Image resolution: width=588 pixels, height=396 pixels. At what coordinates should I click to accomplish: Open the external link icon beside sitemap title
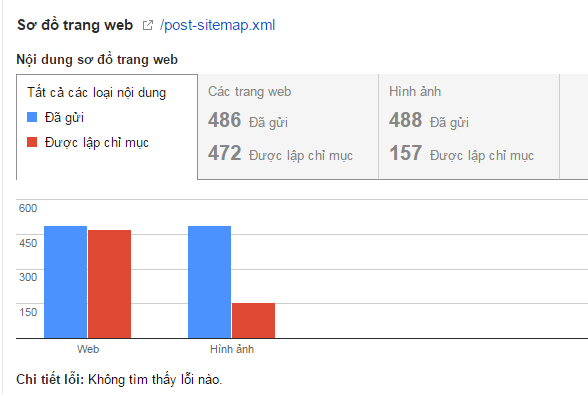tap(148, 25)
